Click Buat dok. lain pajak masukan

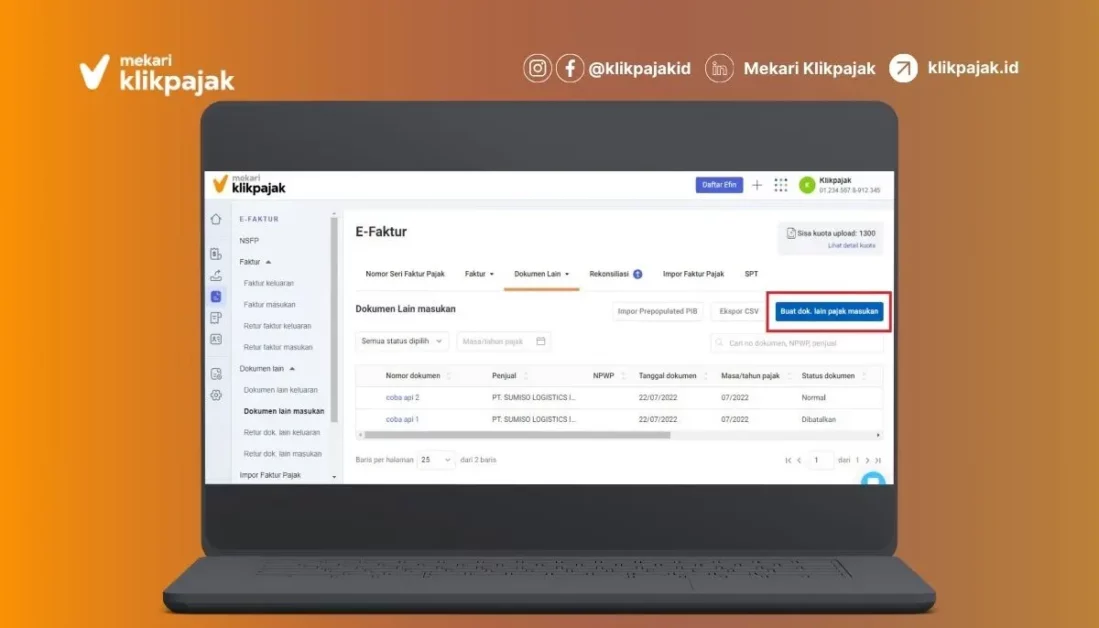point(829,311)
